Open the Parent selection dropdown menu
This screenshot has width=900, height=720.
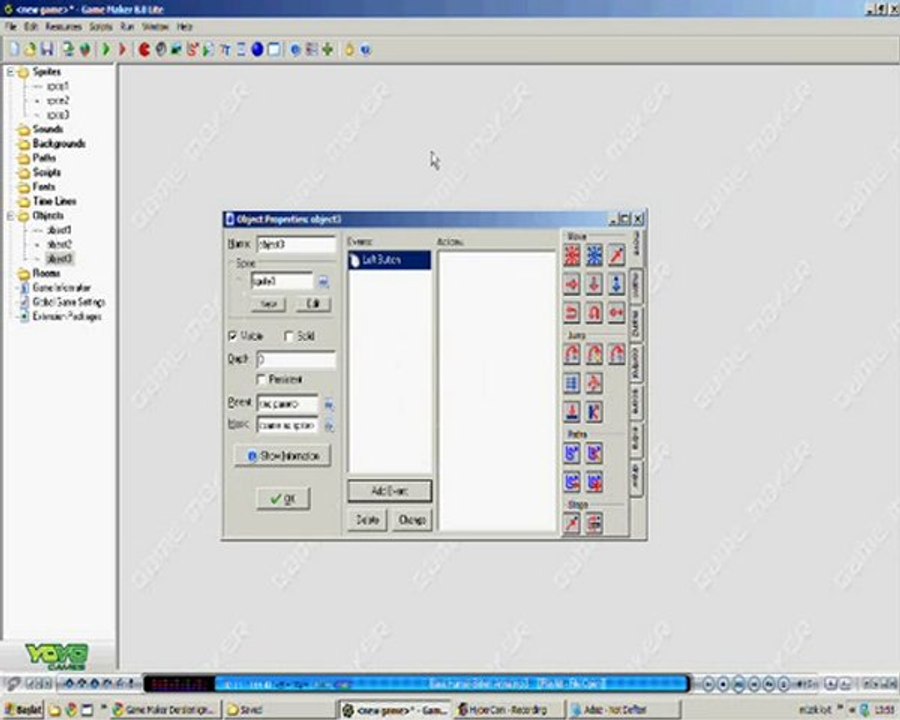tap(329, 405)
